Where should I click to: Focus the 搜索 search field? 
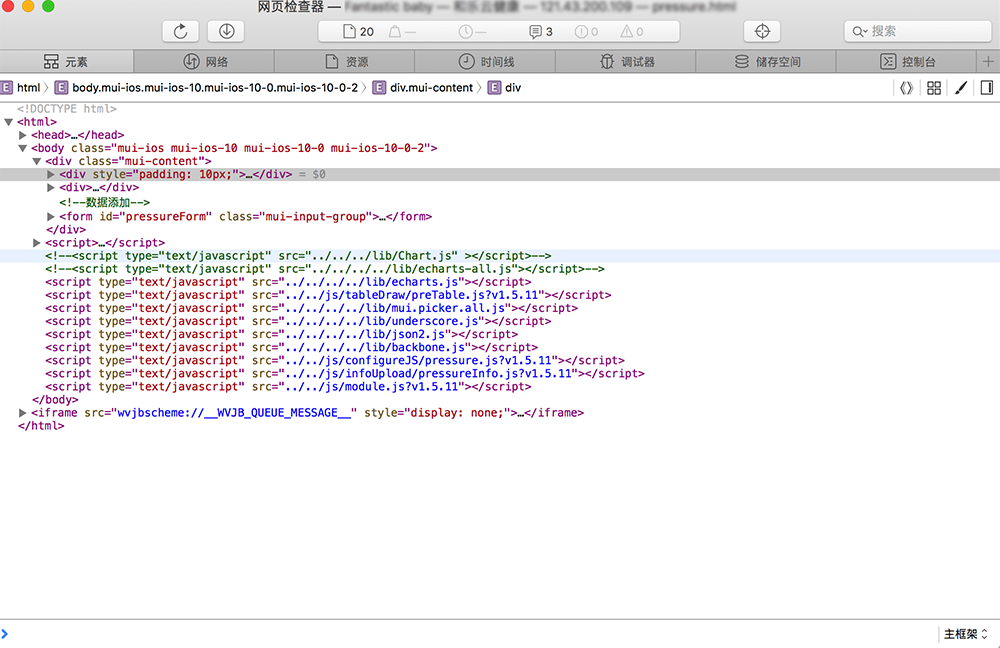point(918,31)
